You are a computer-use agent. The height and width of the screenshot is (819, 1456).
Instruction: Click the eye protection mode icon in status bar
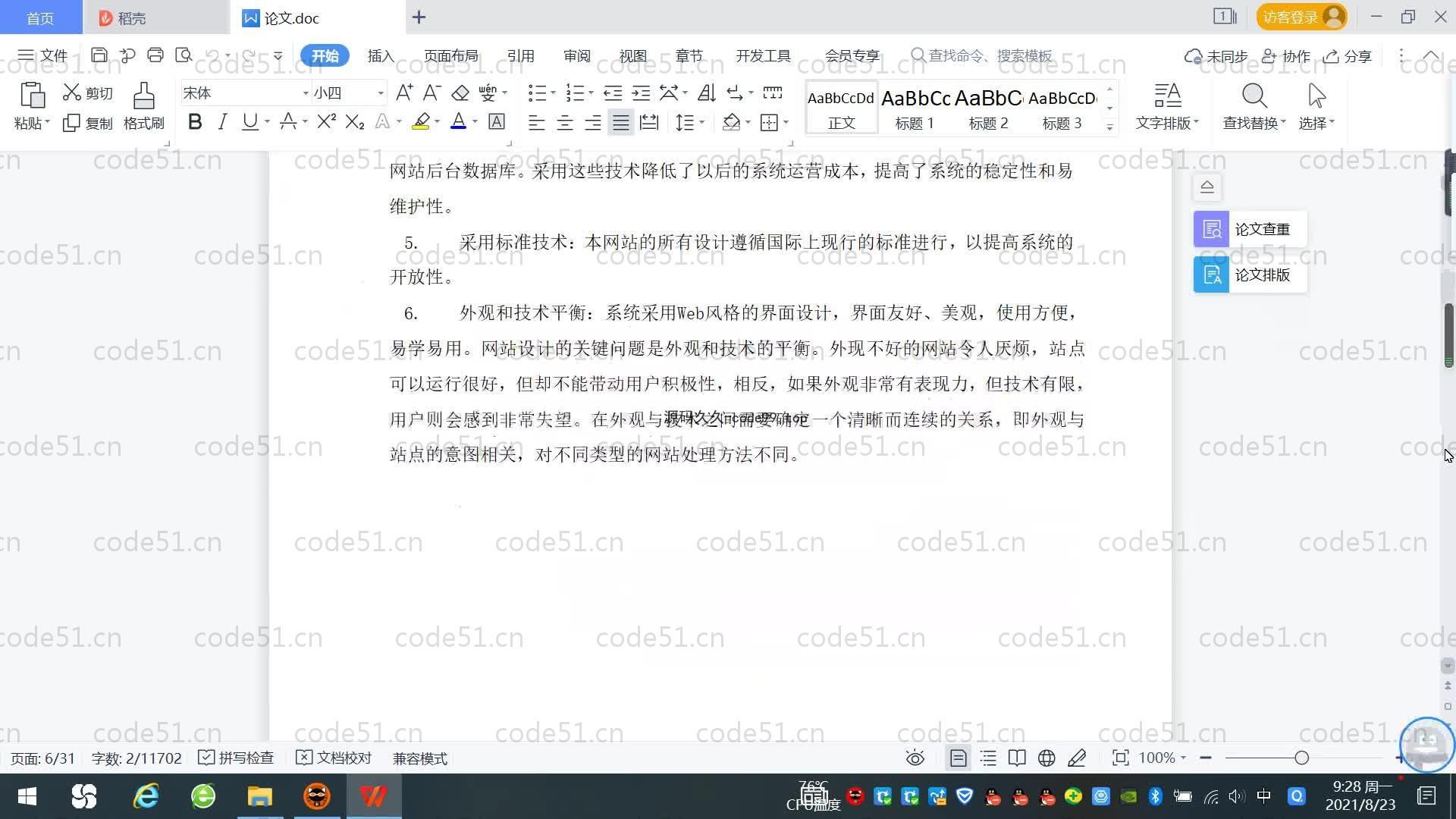coord(915,758)
